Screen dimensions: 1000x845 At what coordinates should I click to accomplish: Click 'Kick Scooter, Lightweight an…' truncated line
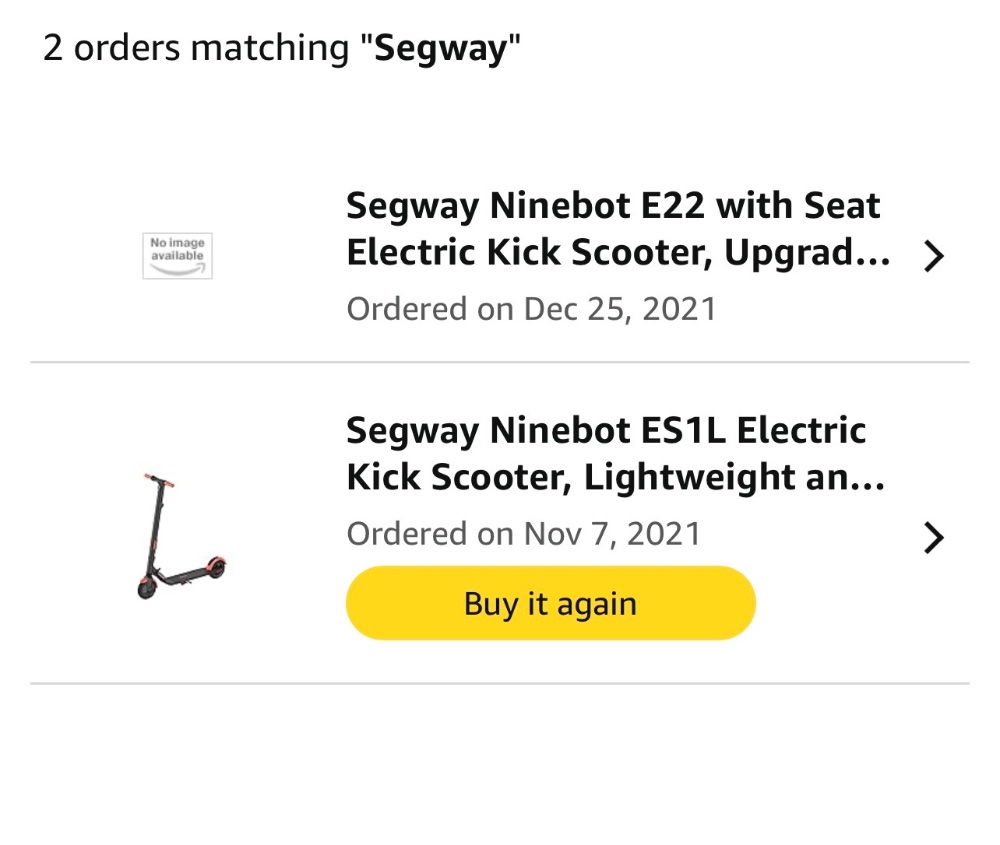(x=615, y=478)
